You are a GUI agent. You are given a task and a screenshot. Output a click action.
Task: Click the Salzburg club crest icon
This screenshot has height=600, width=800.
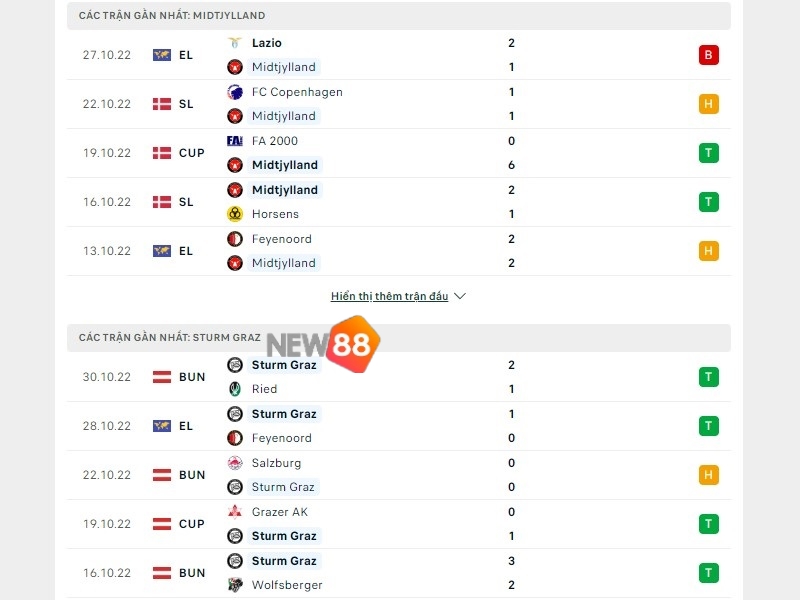[237, 463]
